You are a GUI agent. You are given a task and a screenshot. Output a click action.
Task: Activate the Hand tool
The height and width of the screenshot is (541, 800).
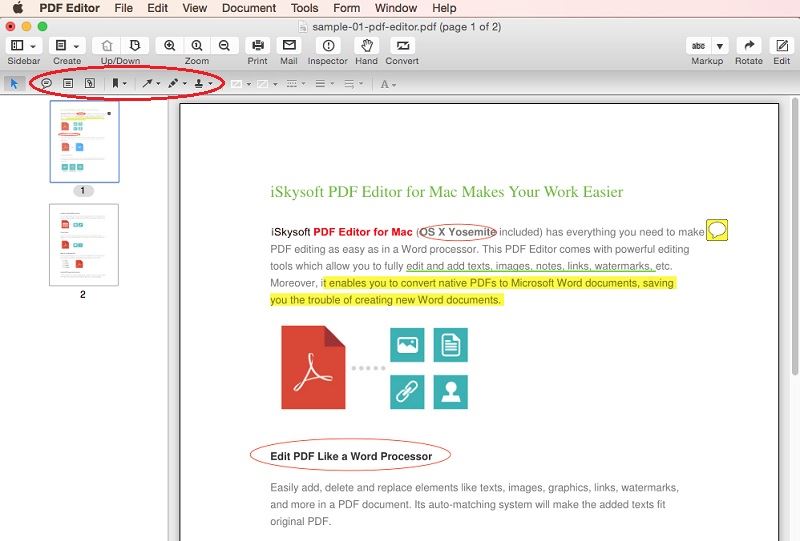pos(366,45)
